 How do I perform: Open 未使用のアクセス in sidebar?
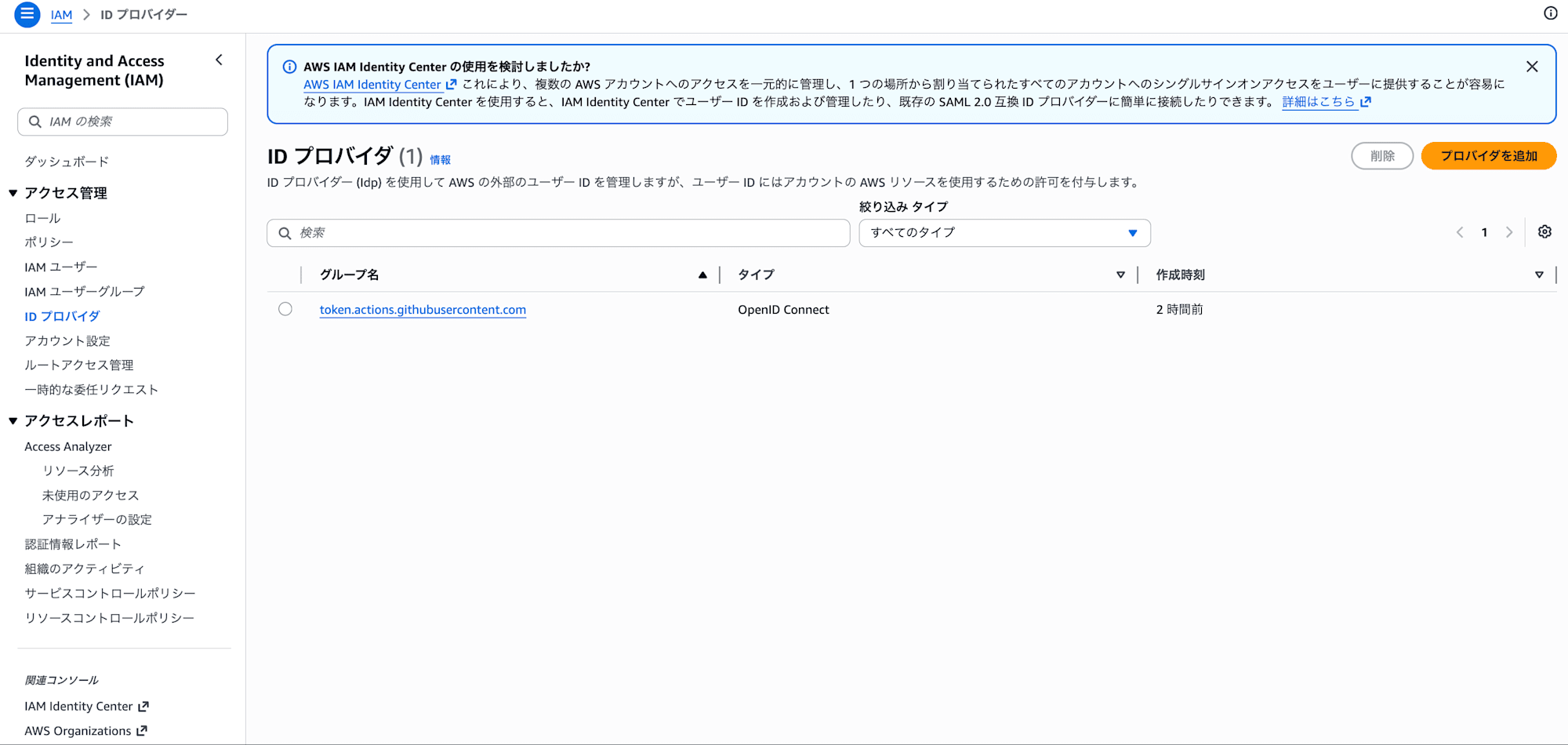pyautogui.click(x=91, y=495)
